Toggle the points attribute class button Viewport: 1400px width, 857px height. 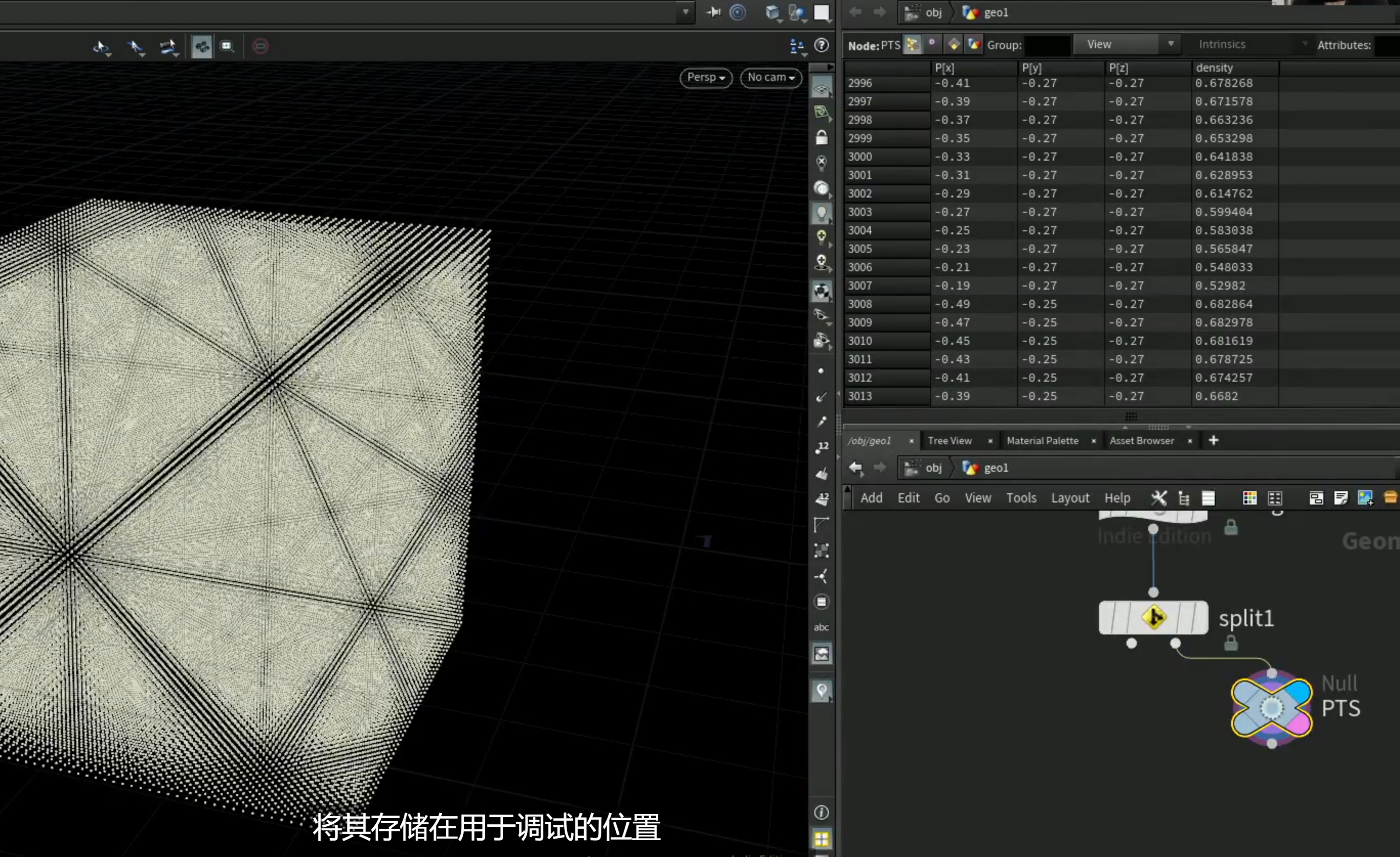coord(913,45)
